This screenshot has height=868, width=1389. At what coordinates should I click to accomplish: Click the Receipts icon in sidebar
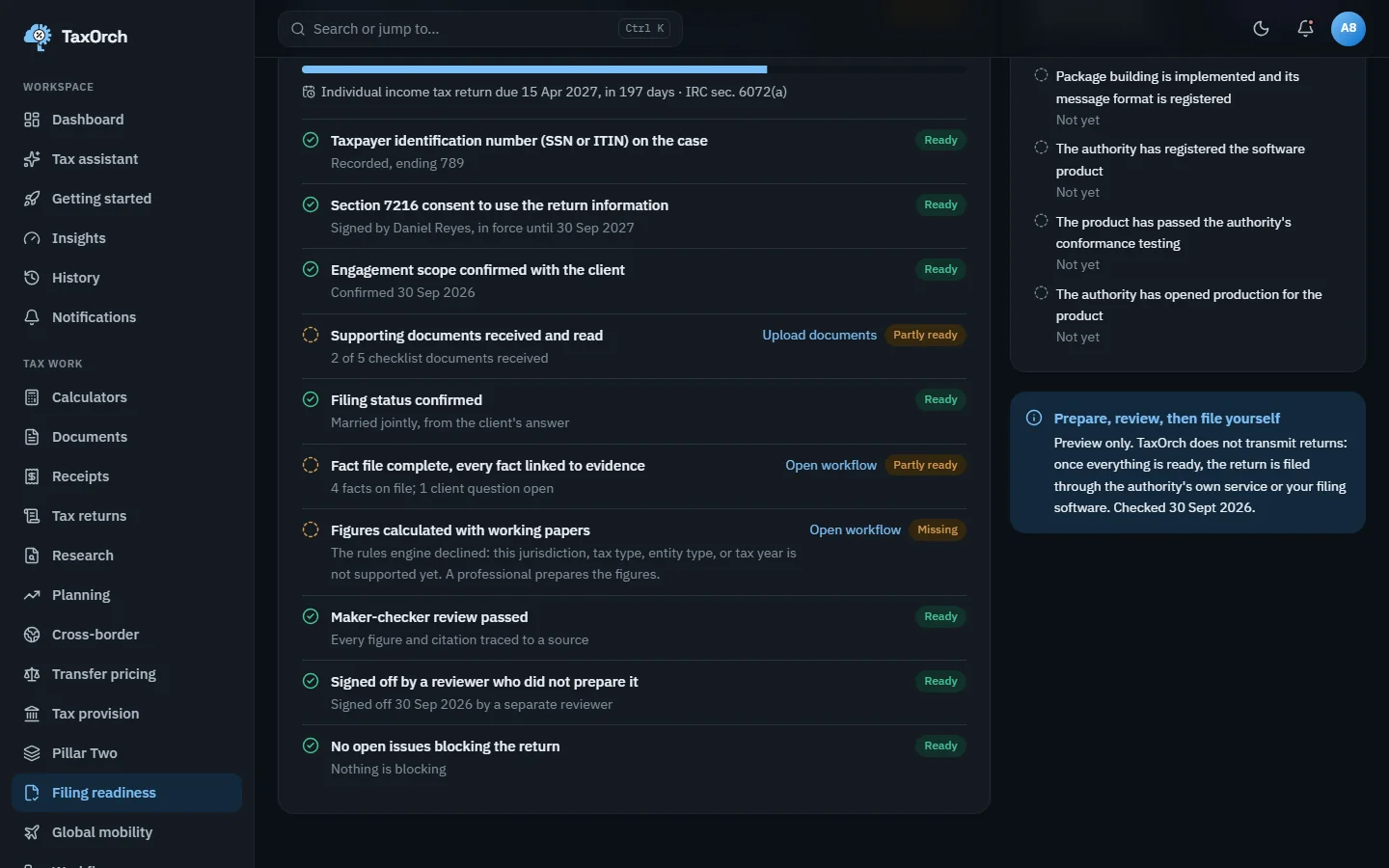[x=32, y=476]
